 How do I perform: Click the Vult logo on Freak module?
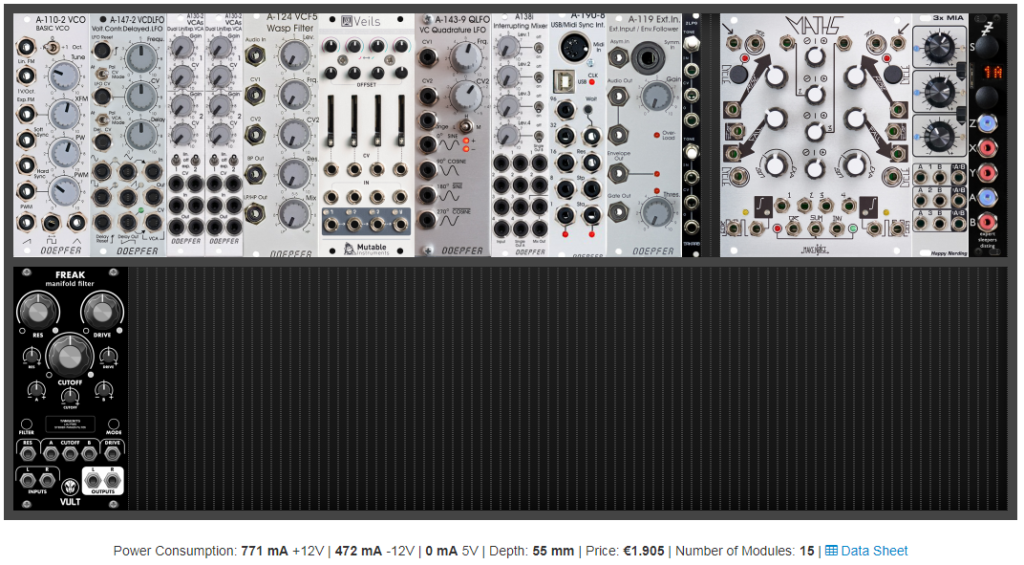coord(70,494)
